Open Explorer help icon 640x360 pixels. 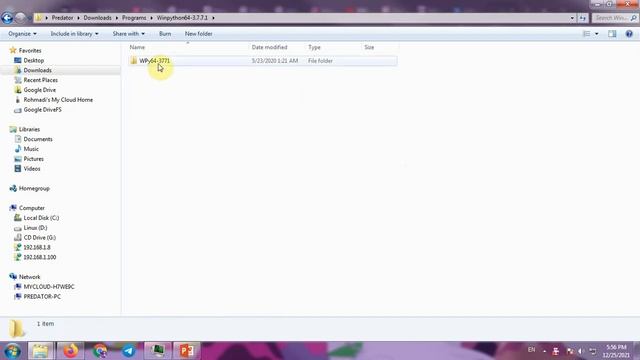pyautogui.click(x=629, y=34)
